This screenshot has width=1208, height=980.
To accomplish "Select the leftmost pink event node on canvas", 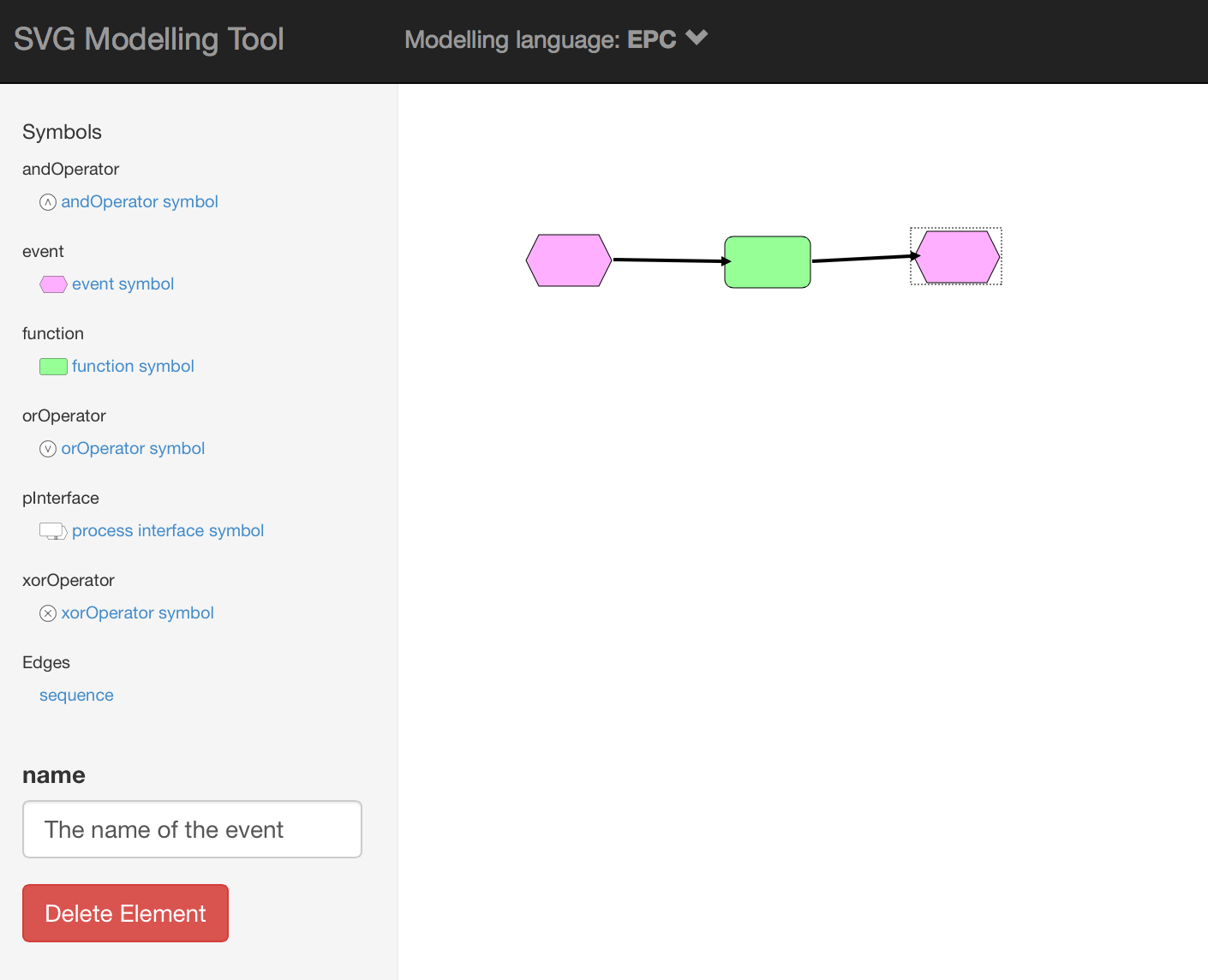I will point(569,260).
